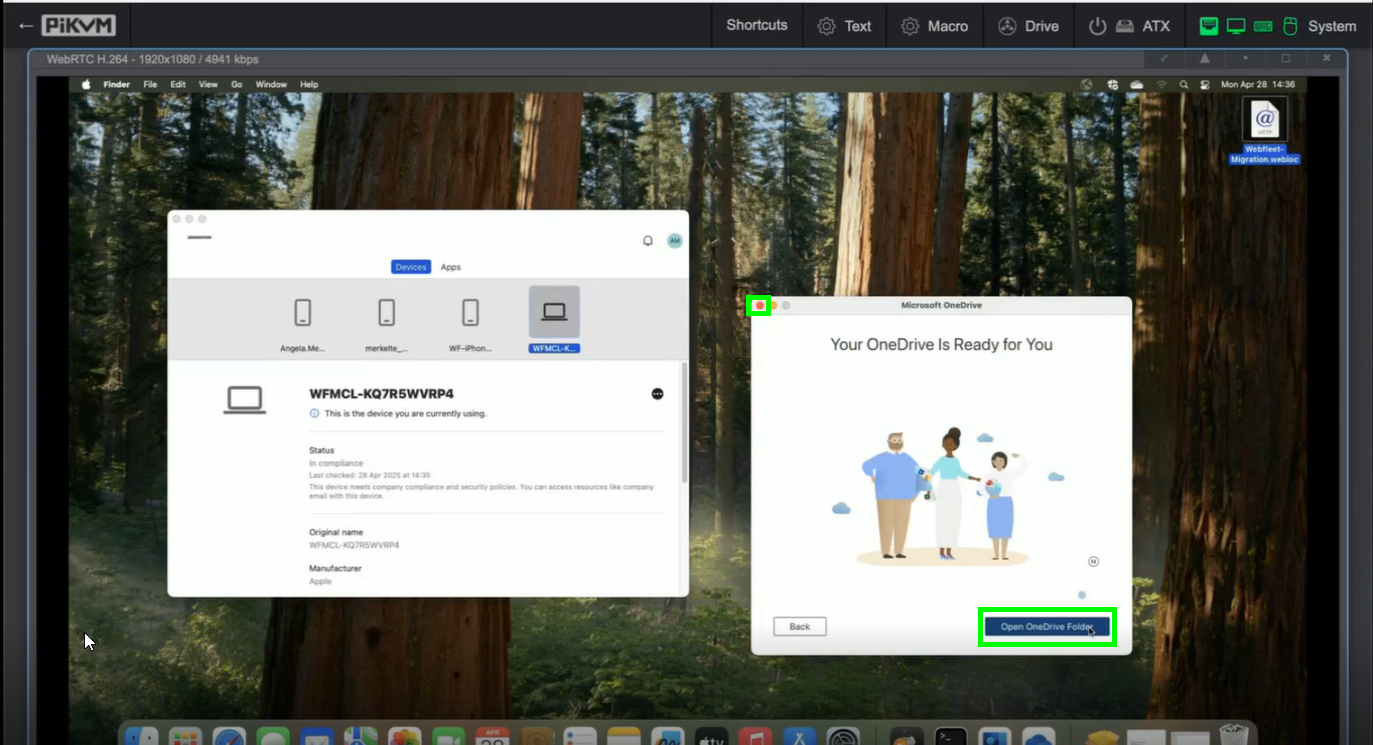Open Music from the Dock
The width and height of the screenshot is (1373, 745).
[756, 736]
